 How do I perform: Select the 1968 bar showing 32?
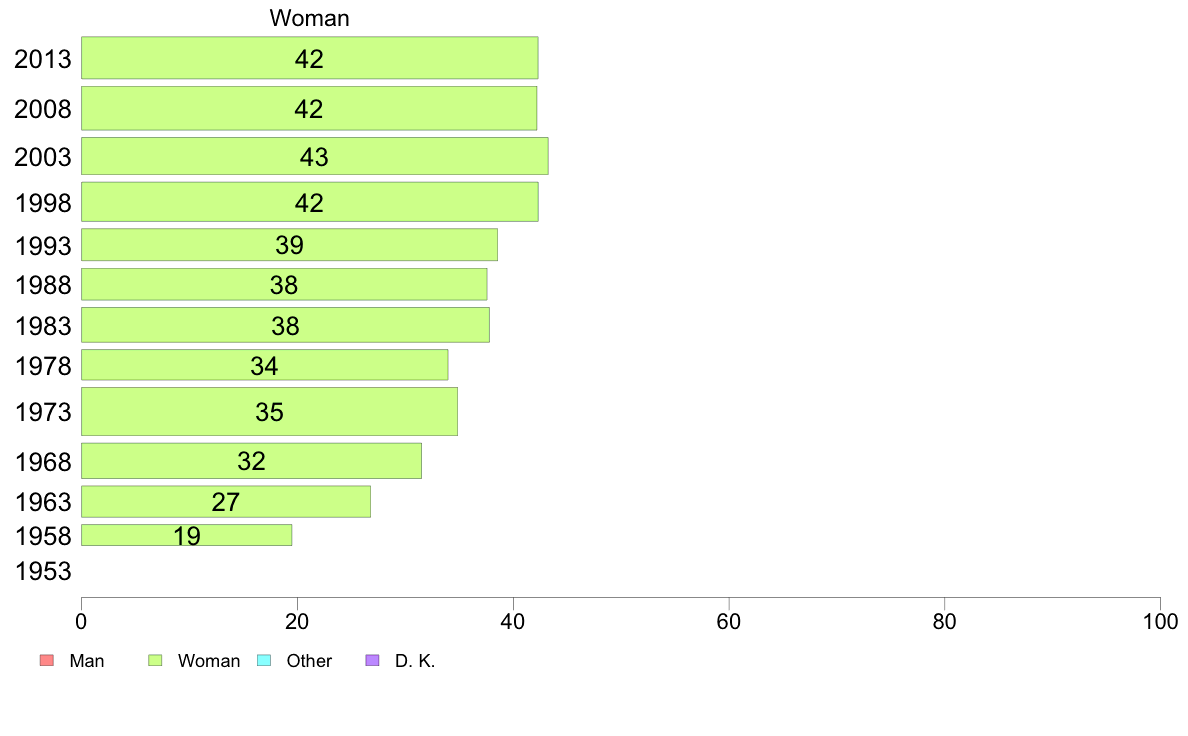pos(252,461)
